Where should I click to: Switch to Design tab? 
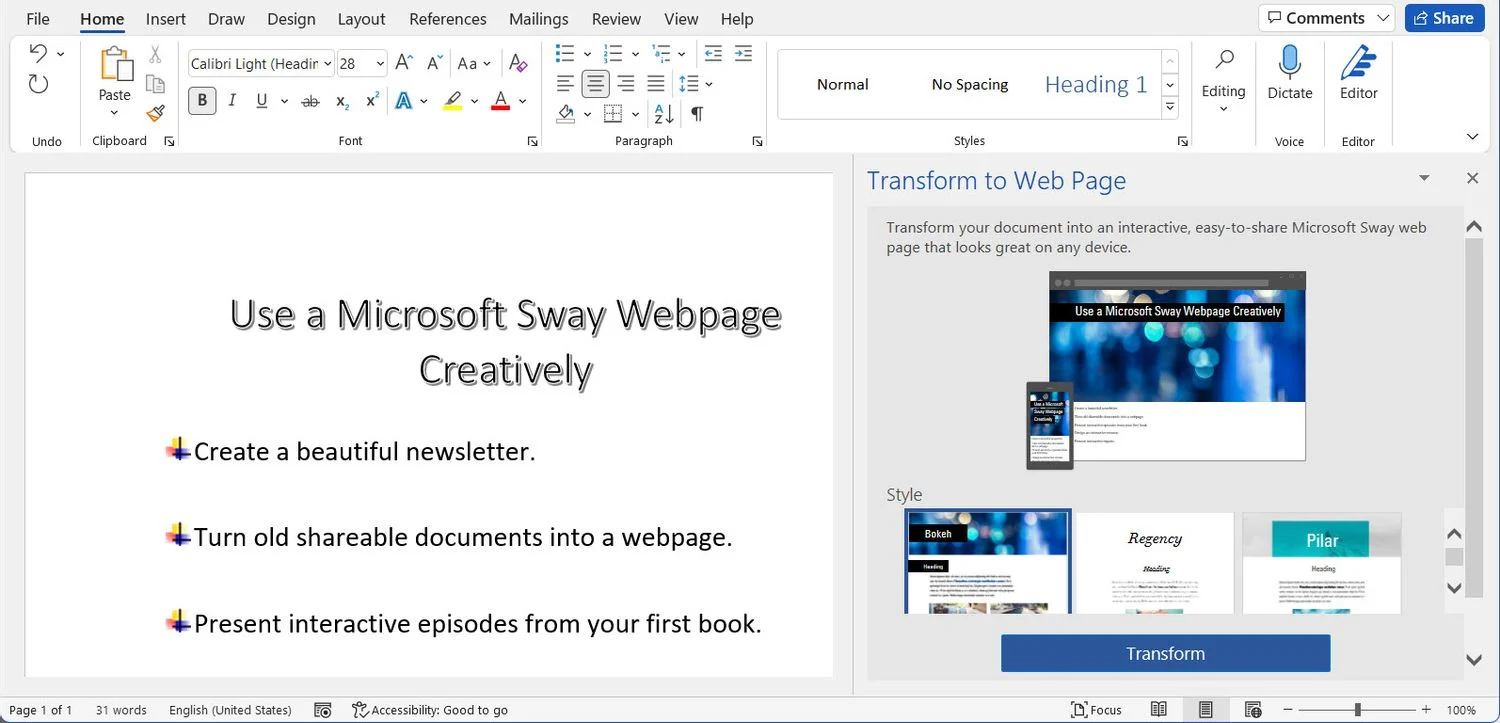(x=291, y=19)
